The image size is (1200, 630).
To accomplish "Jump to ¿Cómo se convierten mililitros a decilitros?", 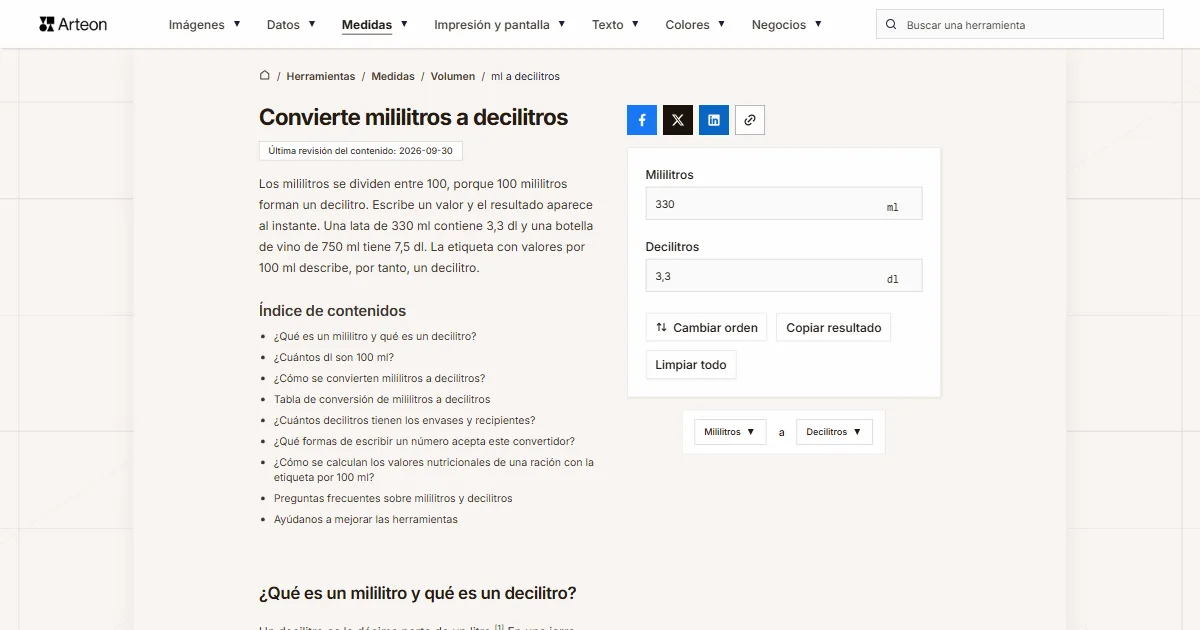I will (x=379, y=378).
